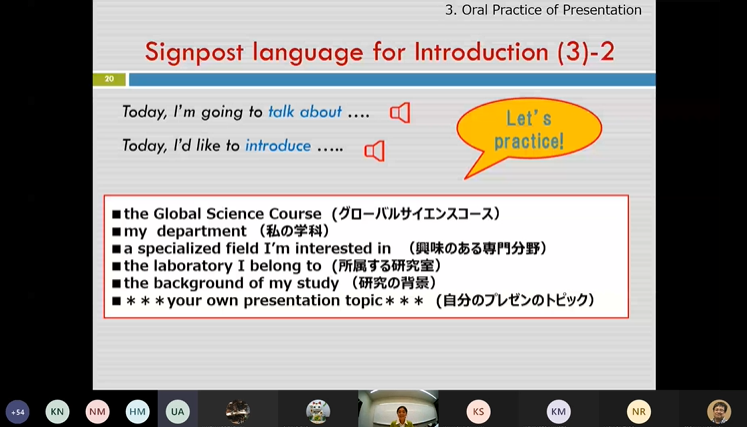Screen dimensions: 747x427
Task: Click 'Today, I'd like to' phrase
Action: click(x=181, y=145)
